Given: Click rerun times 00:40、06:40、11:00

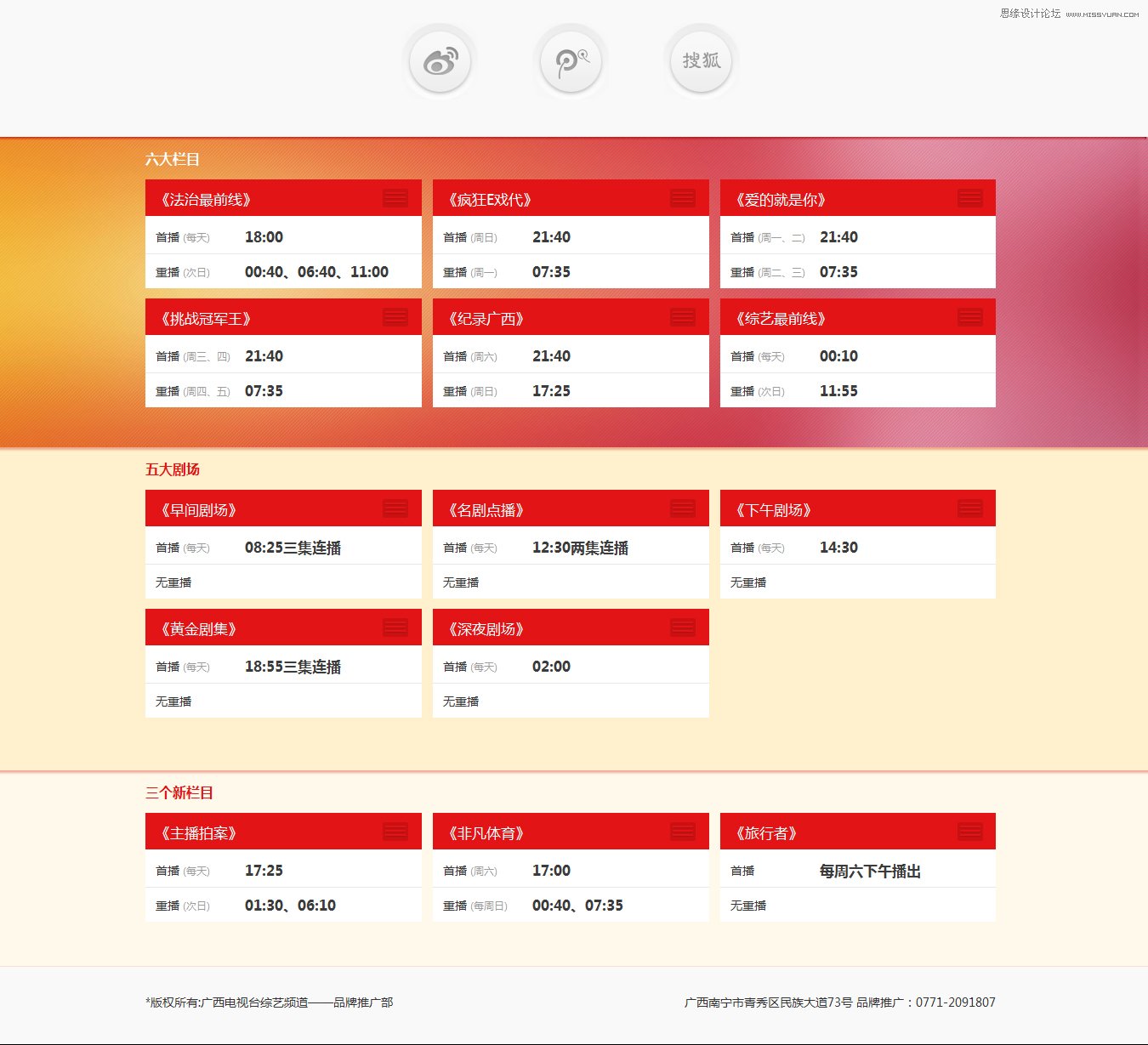Looking at the screenshot, I should click(x=316, y=272).
